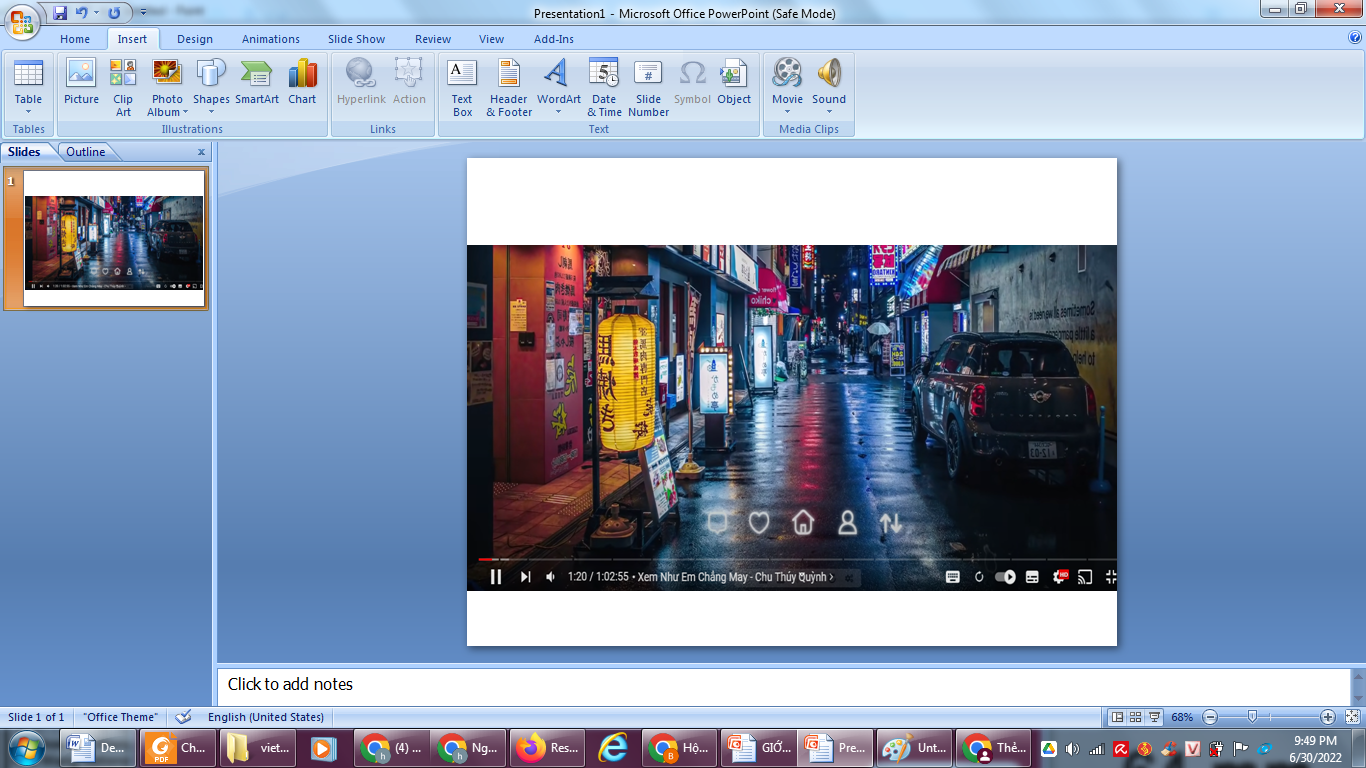Screen dimensions: 1366x768
Task: Close the Slides/Outline pane
Action: [201, 153]
